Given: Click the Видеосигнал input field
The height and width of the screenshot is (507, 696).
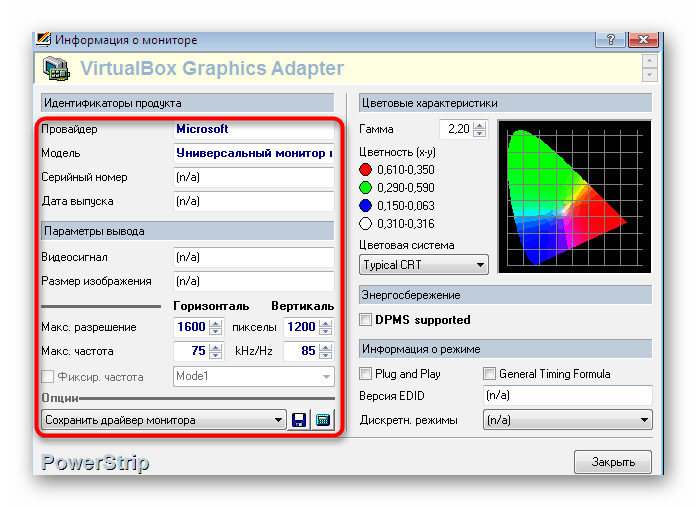Looking at the screenshot, I should pyautogui.click(x=254, y=257).
